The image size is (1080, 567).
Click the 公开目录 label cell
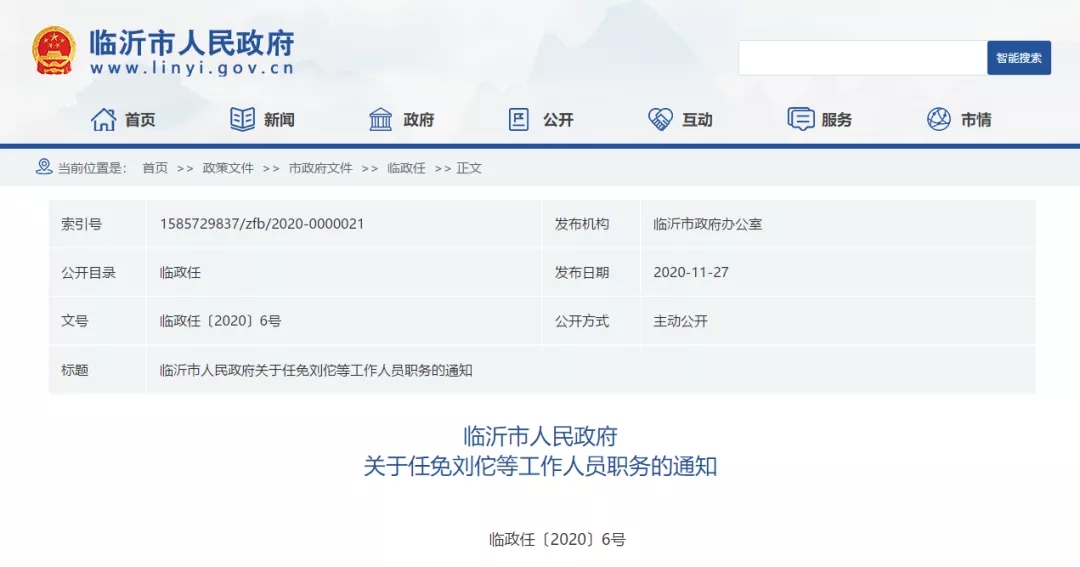pyautogui.click(x=97, y=272)
